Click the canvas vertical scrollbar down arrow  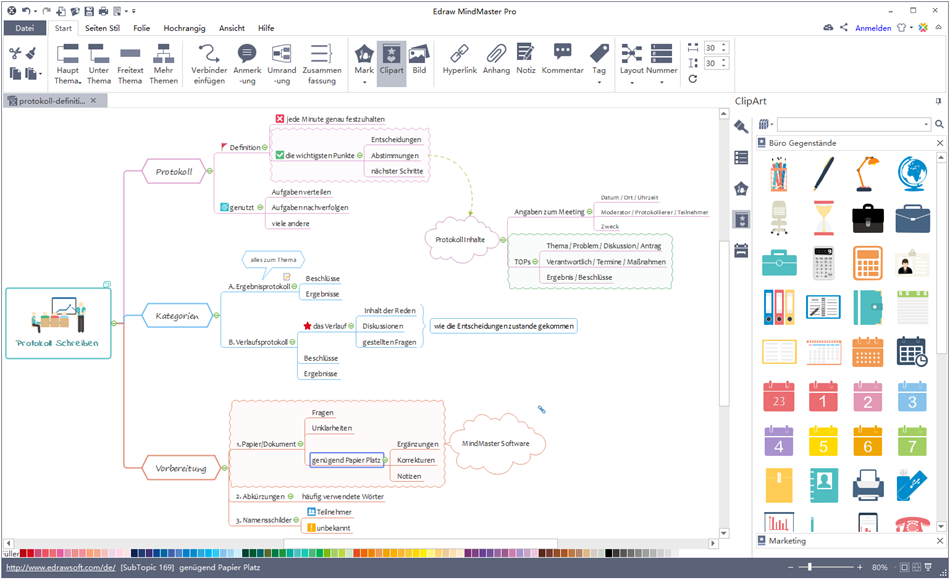coord(723,533)
